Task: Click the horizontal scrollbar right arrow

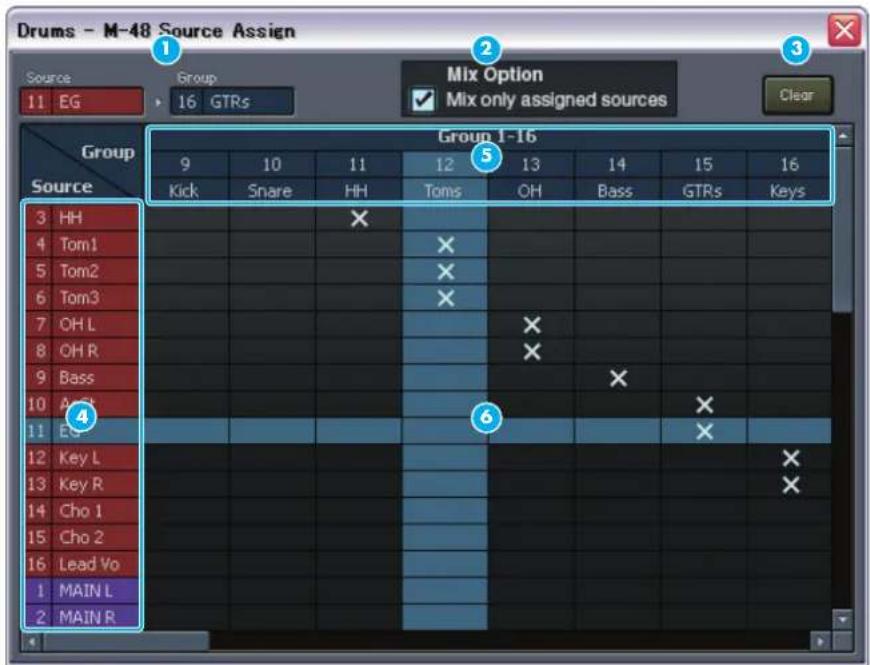Action: (820, 642)
